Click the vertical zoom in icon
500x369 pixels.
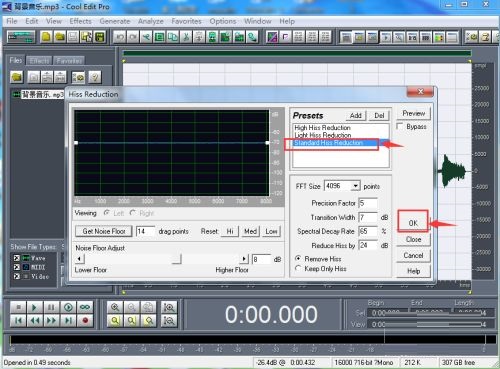pos(169,307)
